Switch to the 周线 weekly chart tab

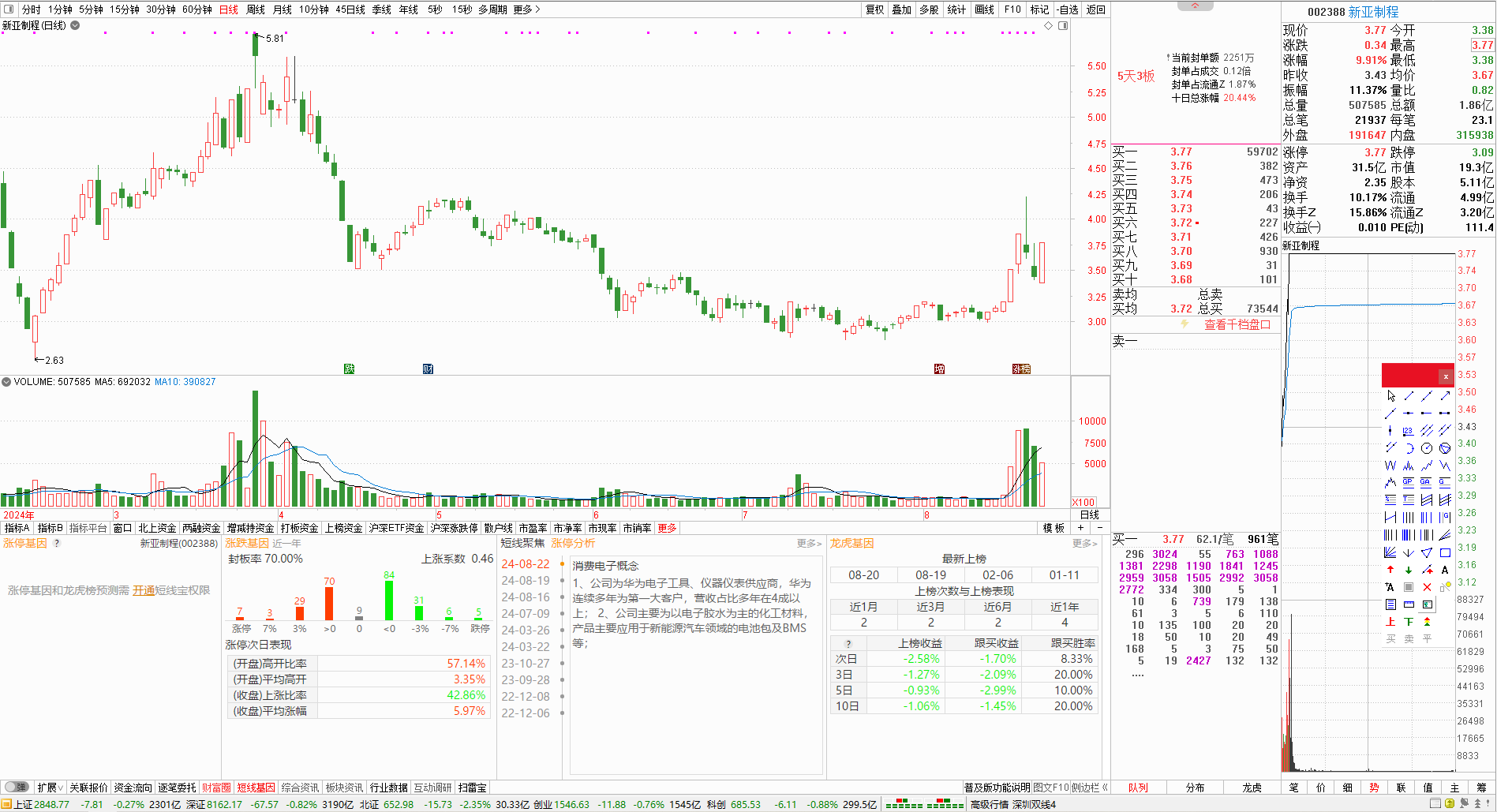click(x=256, y=9)
